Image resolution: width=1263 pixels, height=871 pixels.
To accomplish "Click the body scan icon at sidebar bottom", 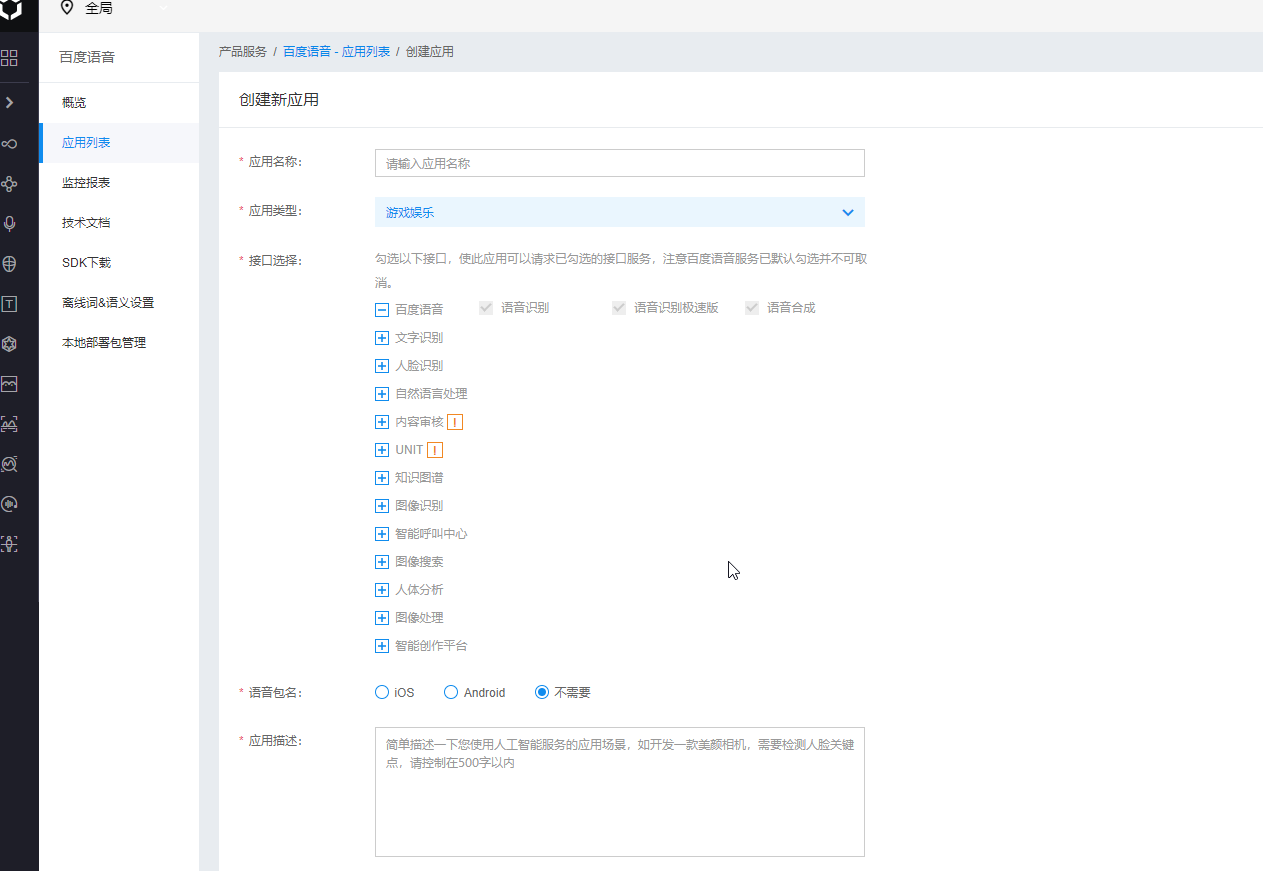I will 9,544.
